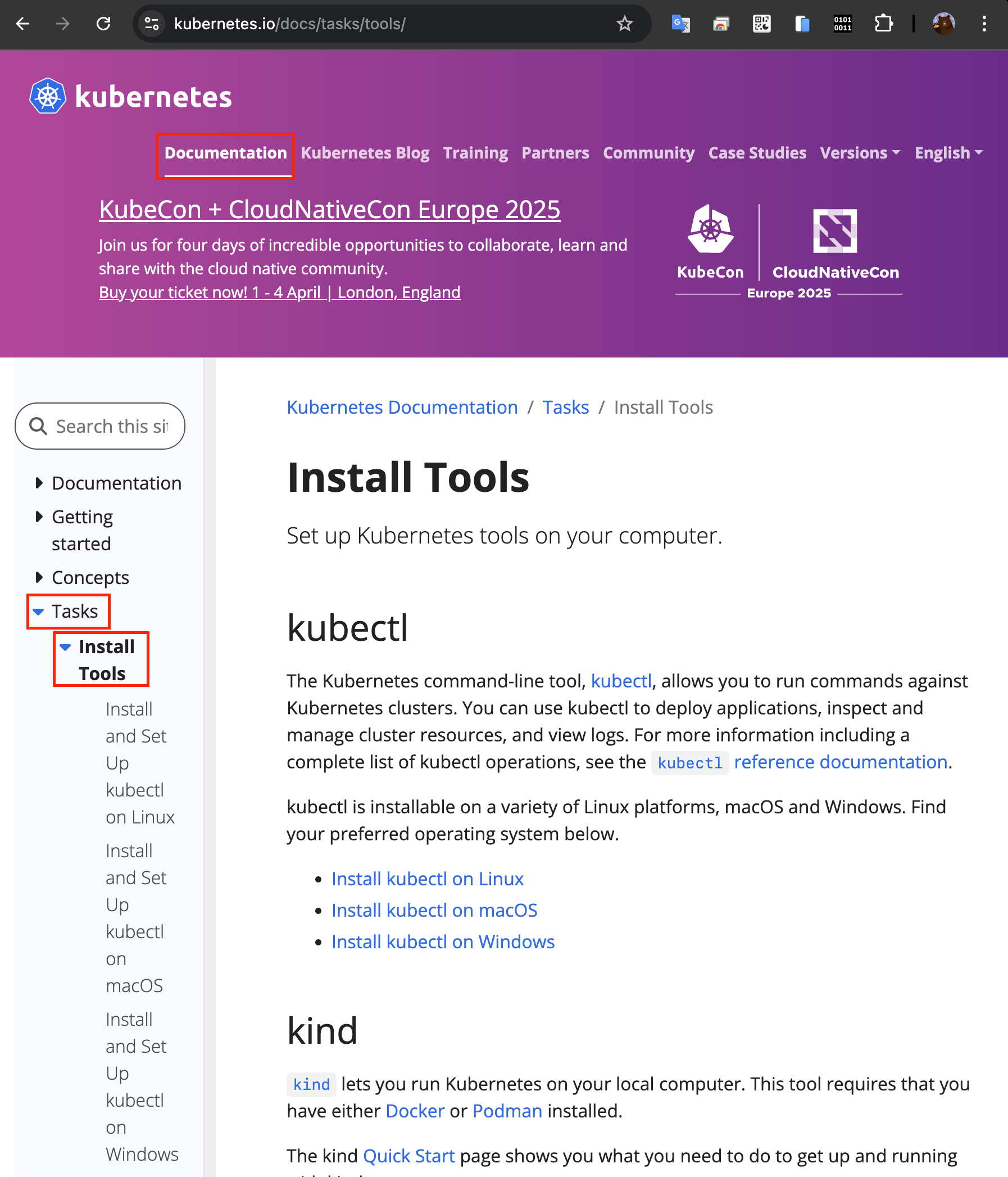Open Install kubectl on Windows link
This screenshot has width=1008, height=1177.
pos(443,942)
